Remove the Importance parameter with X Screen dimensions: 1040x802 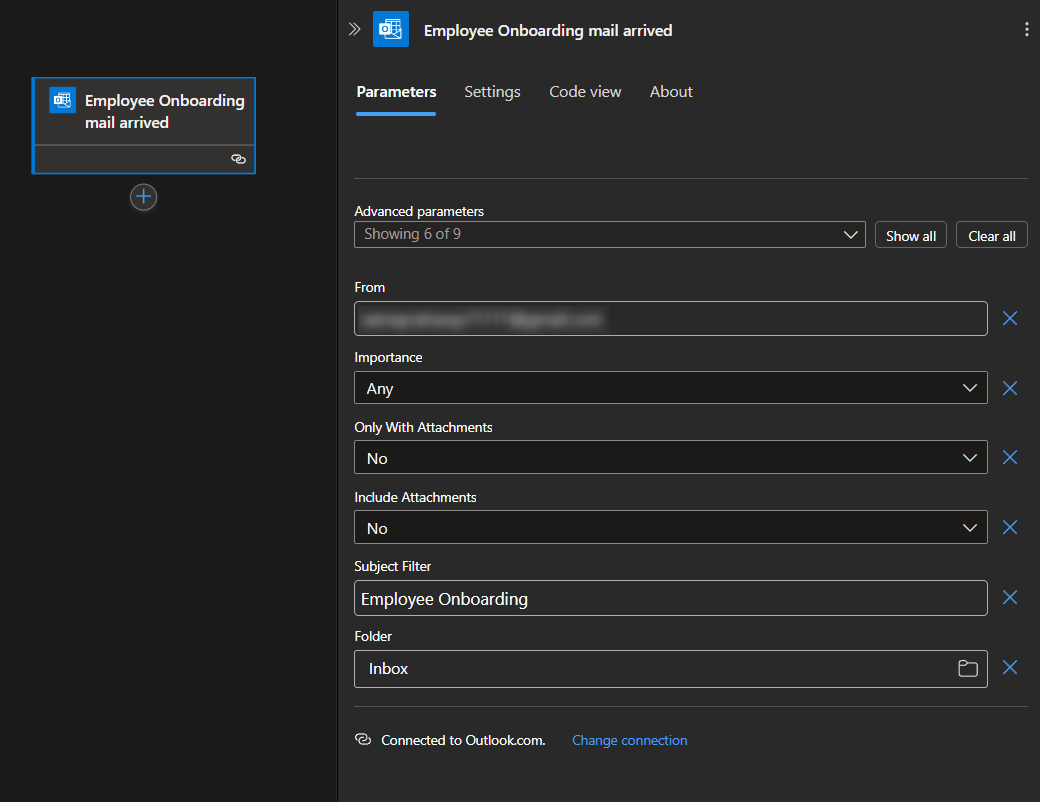point(1010,388)
